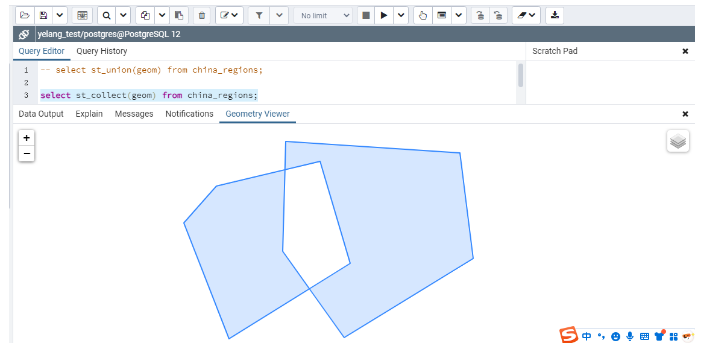Expand the copy options dropdown arrow
Image resolution: width=704 pixels, height=361 pixels.
pyautogui.click(x=162, y=15)
